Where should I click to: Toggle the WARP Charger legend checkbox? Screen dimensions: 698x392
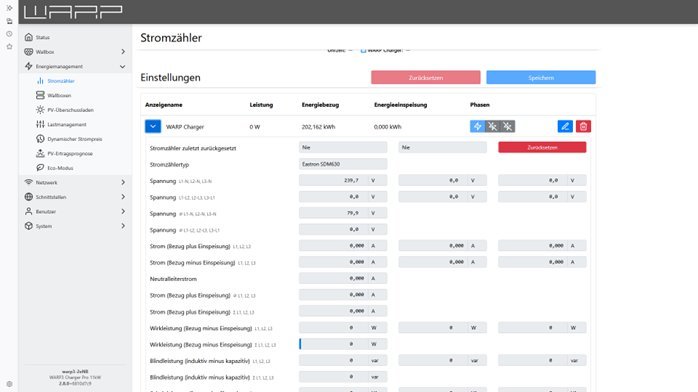(x=363, y=50)
